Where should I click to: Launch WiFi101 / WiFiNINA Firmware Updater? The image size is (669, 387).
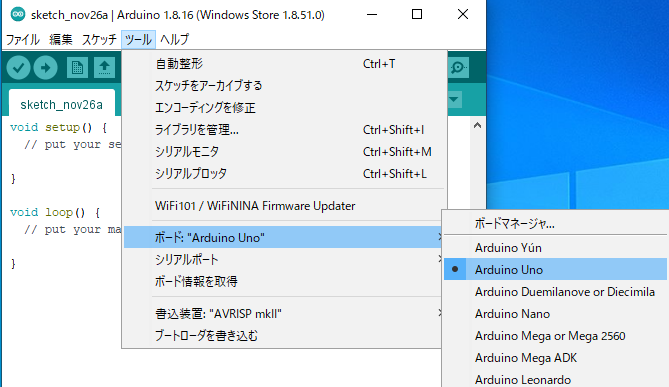[x=284, y=206]
